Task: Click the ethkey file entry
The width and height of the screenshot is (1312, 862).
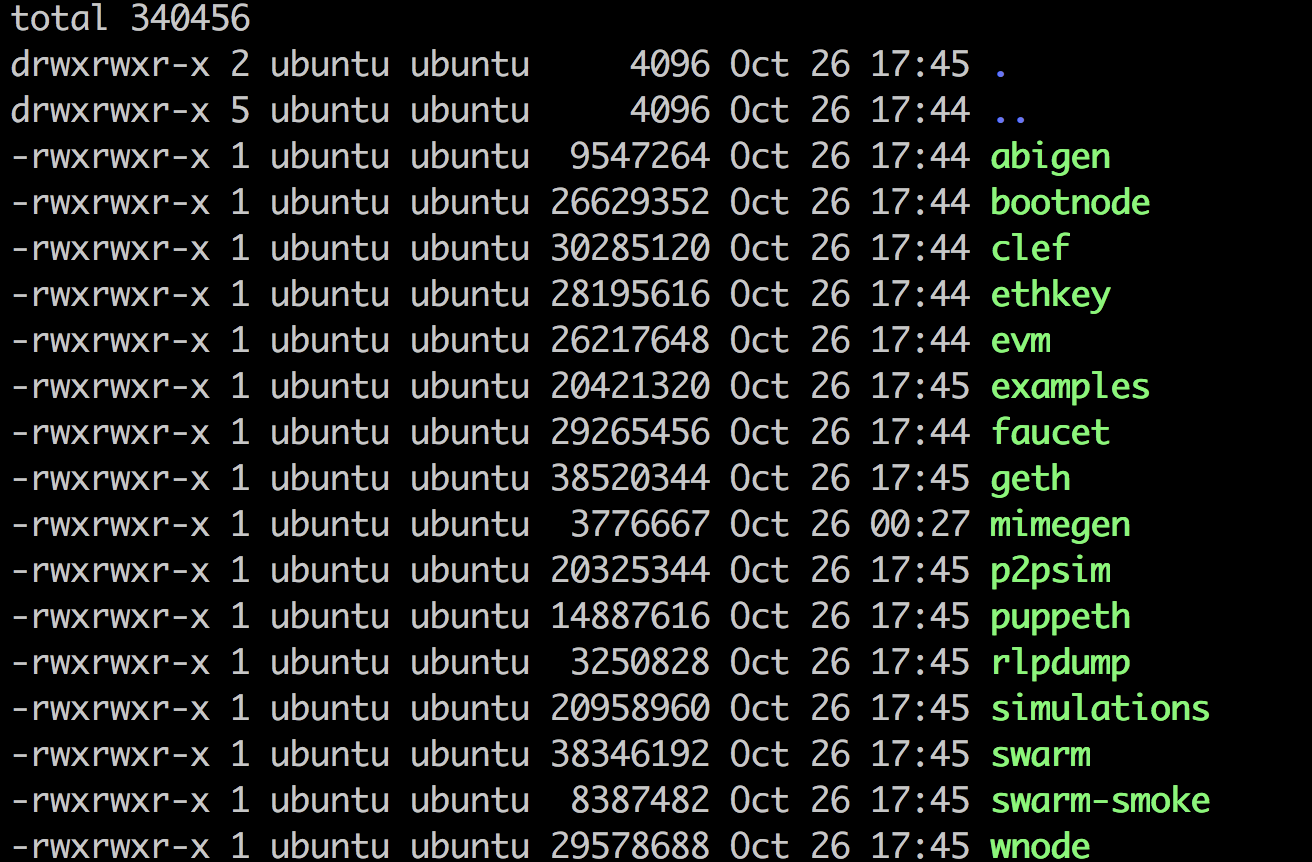Action: pyautogui.click(x=1050, y=295)
